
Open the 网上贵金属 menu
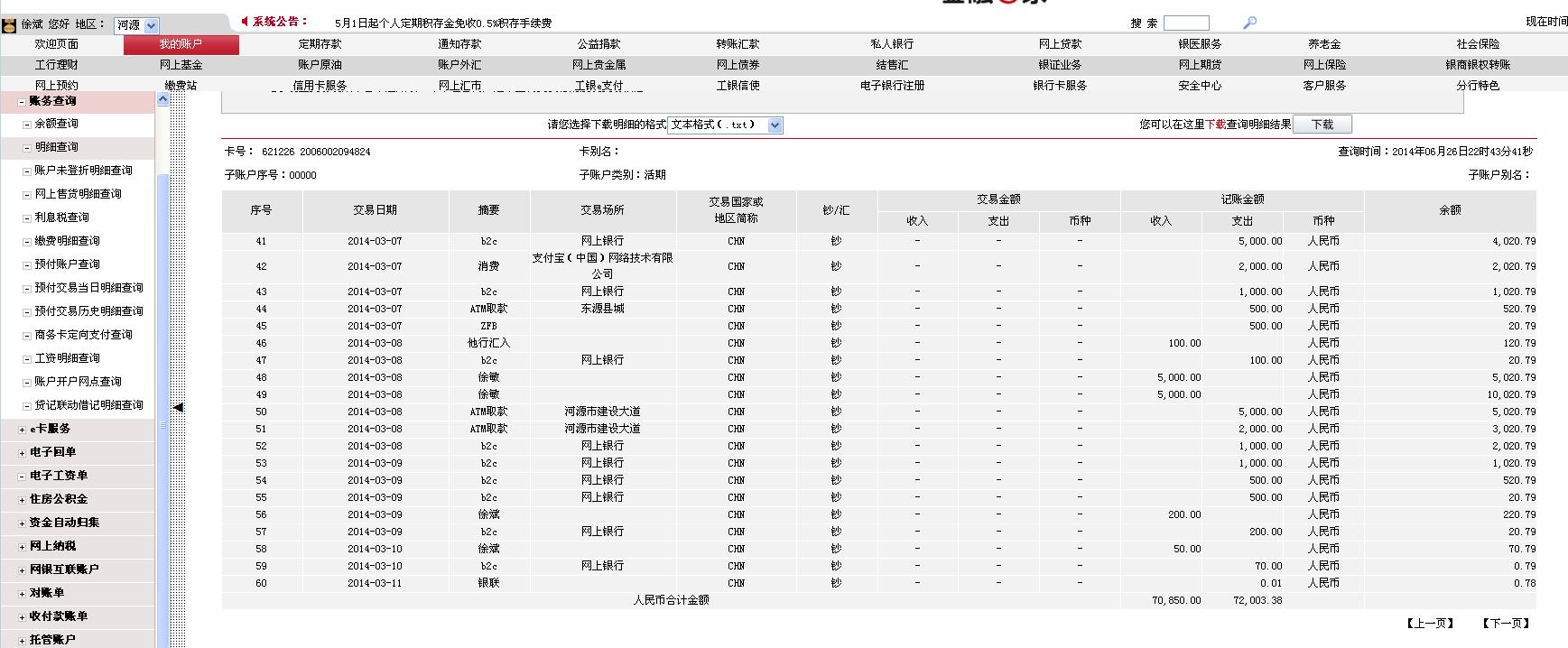click(x=599, y=65)
